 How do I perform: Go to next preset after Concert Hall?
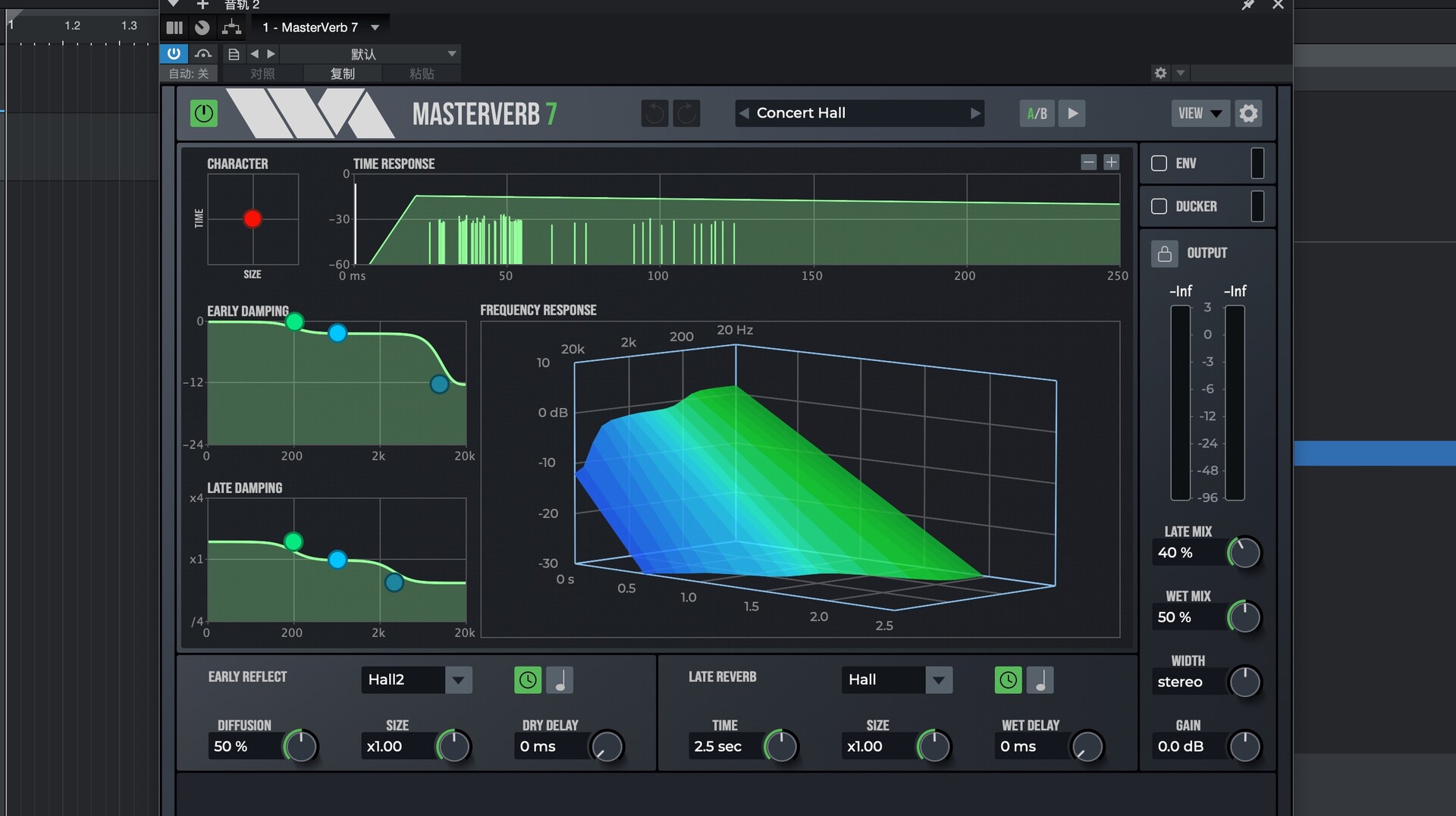pos(975,113)
